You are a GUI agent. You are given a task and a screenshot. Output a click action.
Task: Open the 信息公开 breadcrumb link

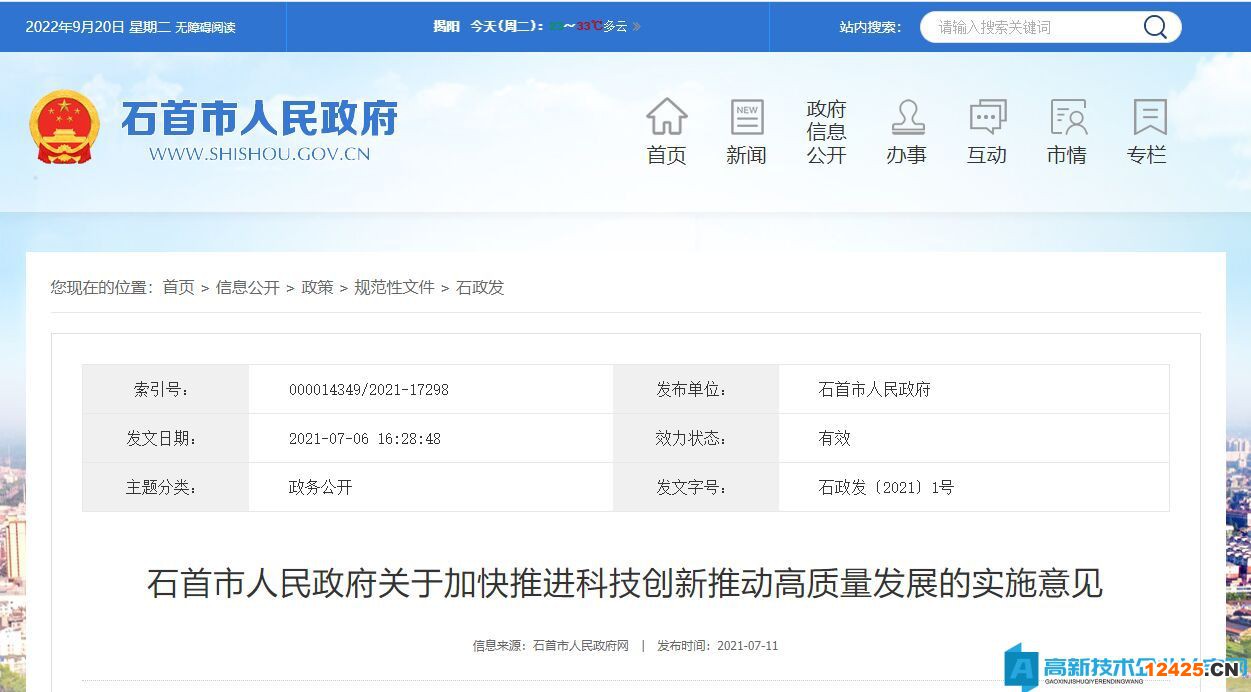click(x=247, y=287)
